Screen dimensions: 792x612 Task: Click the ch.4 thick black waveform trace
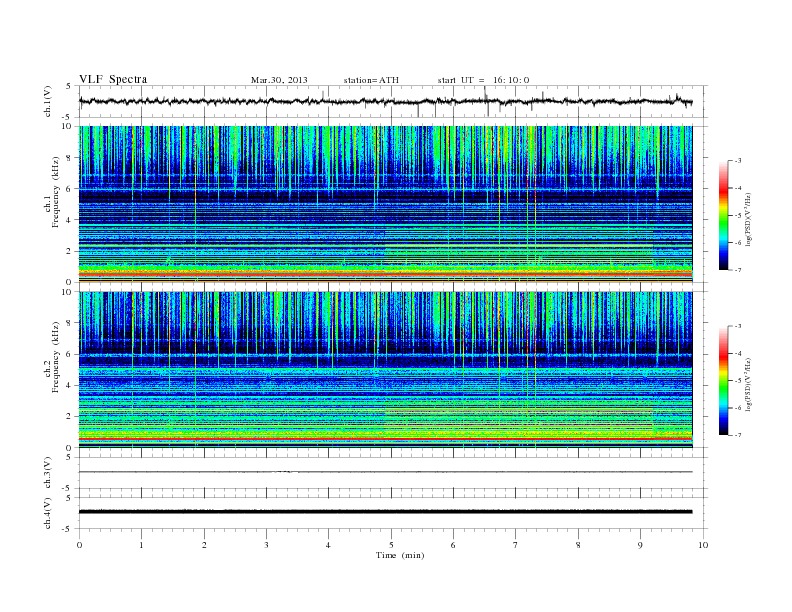click(385, 512)
